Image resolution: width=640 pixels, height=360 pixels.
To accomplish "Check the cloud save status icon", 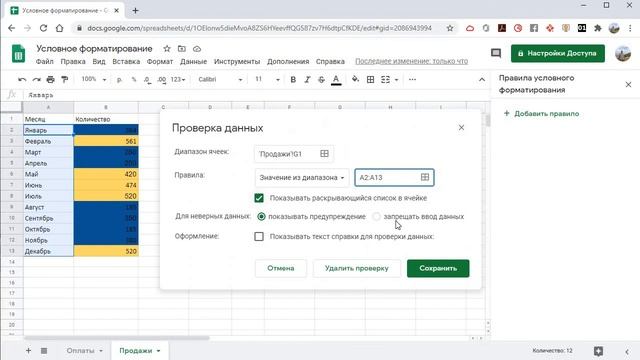I will pyautogui.click(x=197, y=49).
